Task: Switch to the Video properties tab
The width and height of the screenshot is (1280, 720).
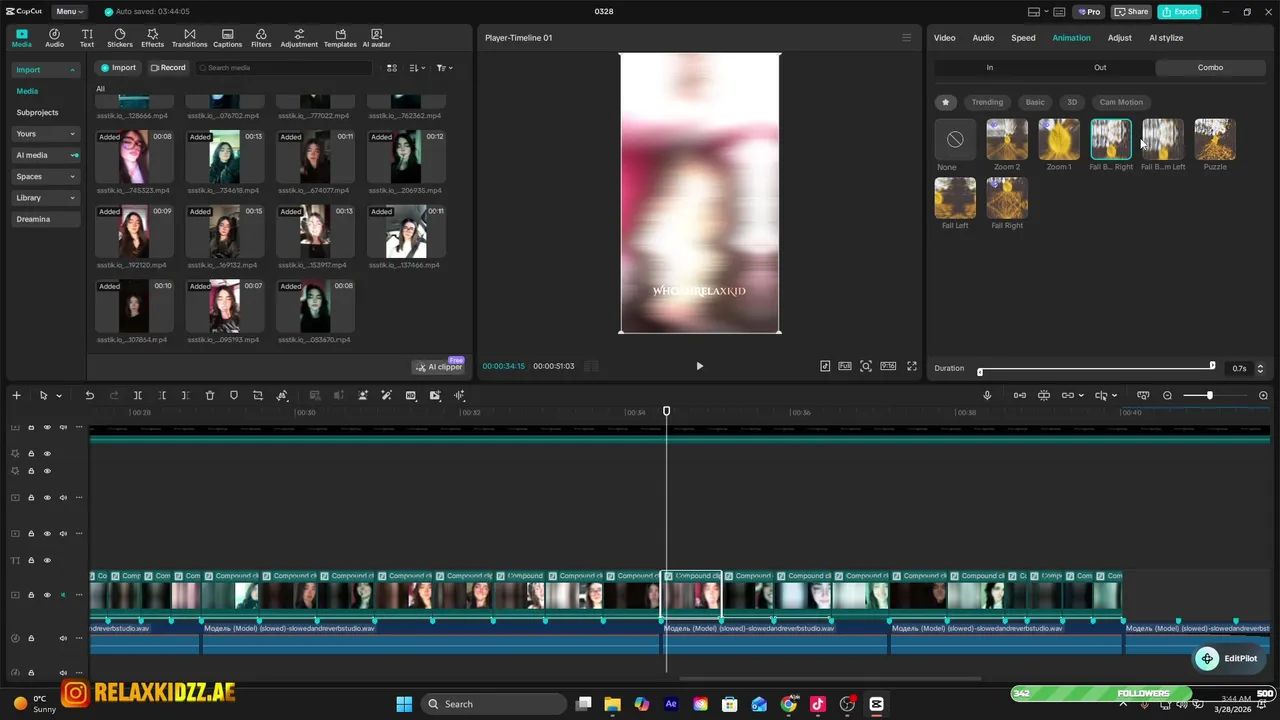Action: pos(944,38)
